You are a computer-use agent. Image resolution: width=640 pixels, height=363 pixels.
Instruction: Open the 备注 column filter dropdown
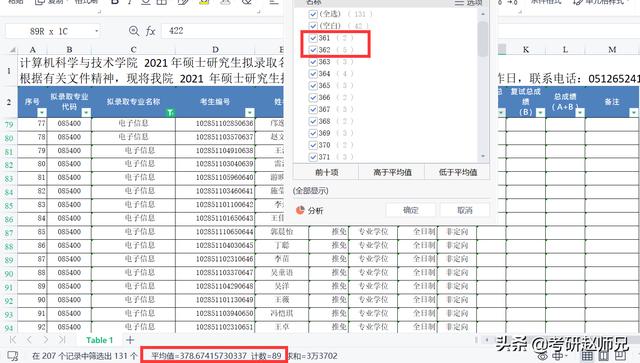pyautogui.click(x=633, y=113)
